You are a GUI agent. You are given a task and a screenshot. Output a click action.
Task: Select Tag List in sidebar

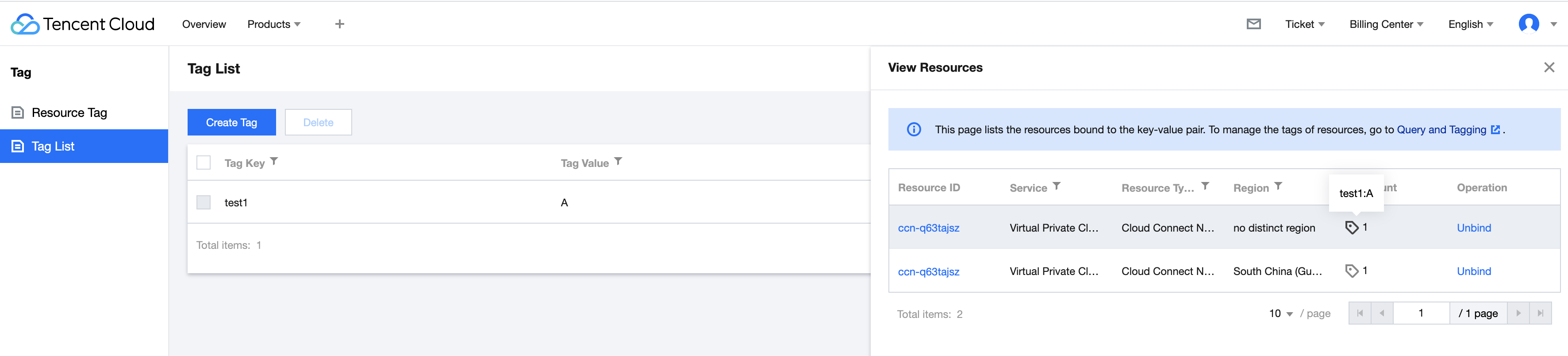pyautogui.click(x=53, y=146)
